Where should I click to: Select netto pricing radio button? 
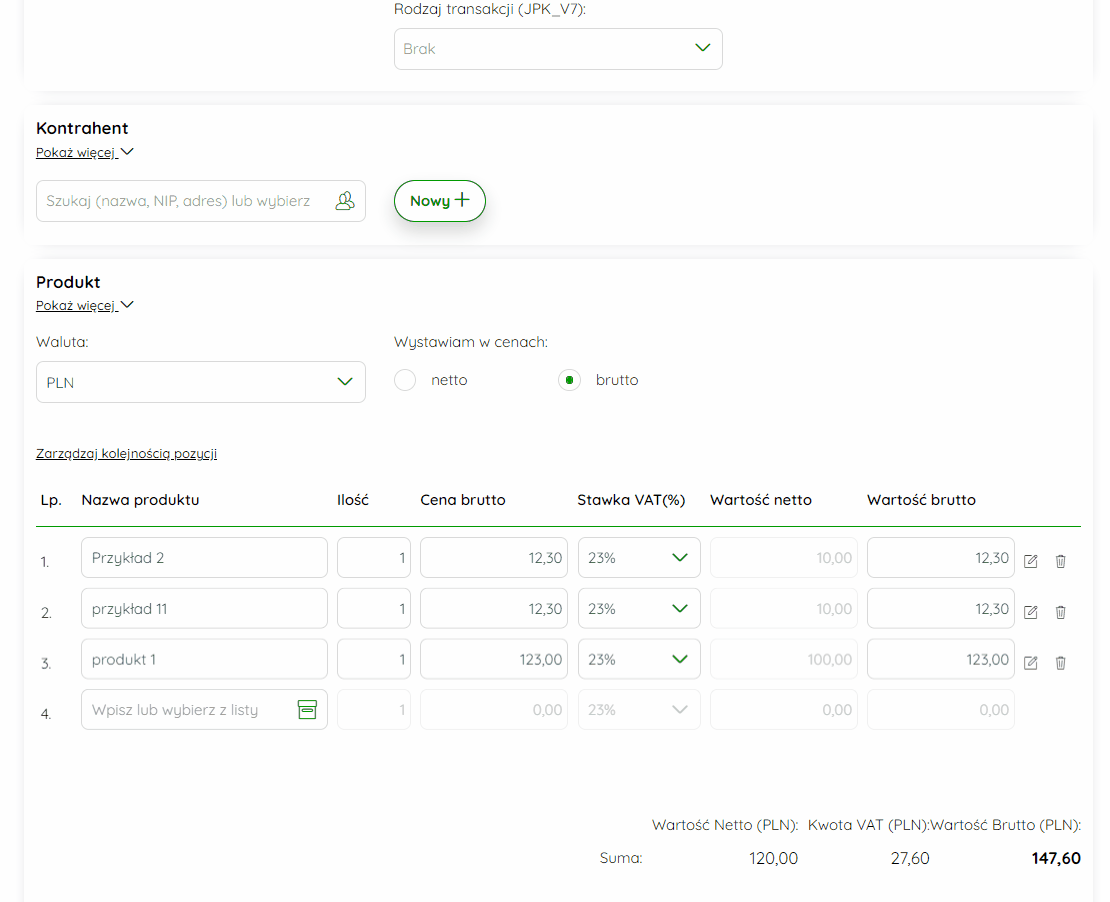[405, 380]
